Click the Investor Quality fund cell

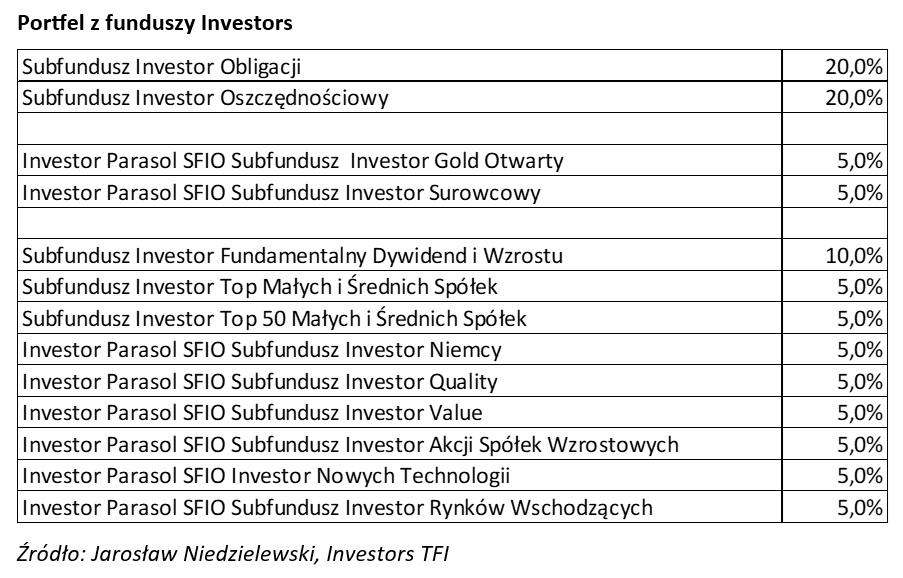(x=259, y=382)
